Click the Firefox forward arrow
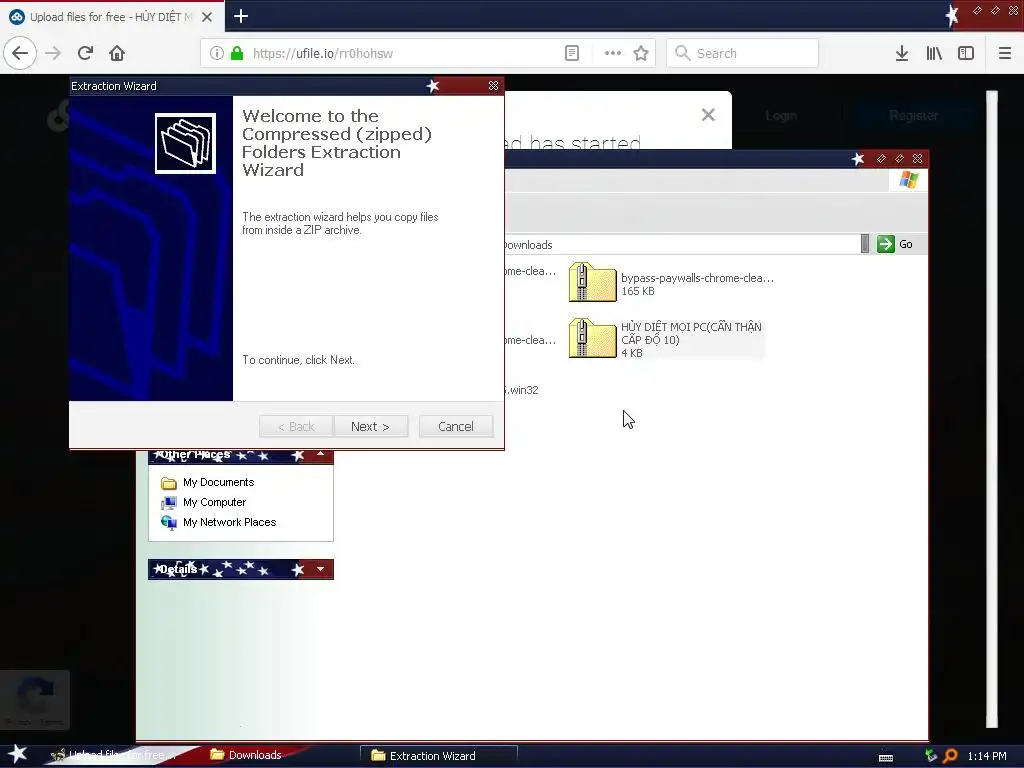 [53, 53]
